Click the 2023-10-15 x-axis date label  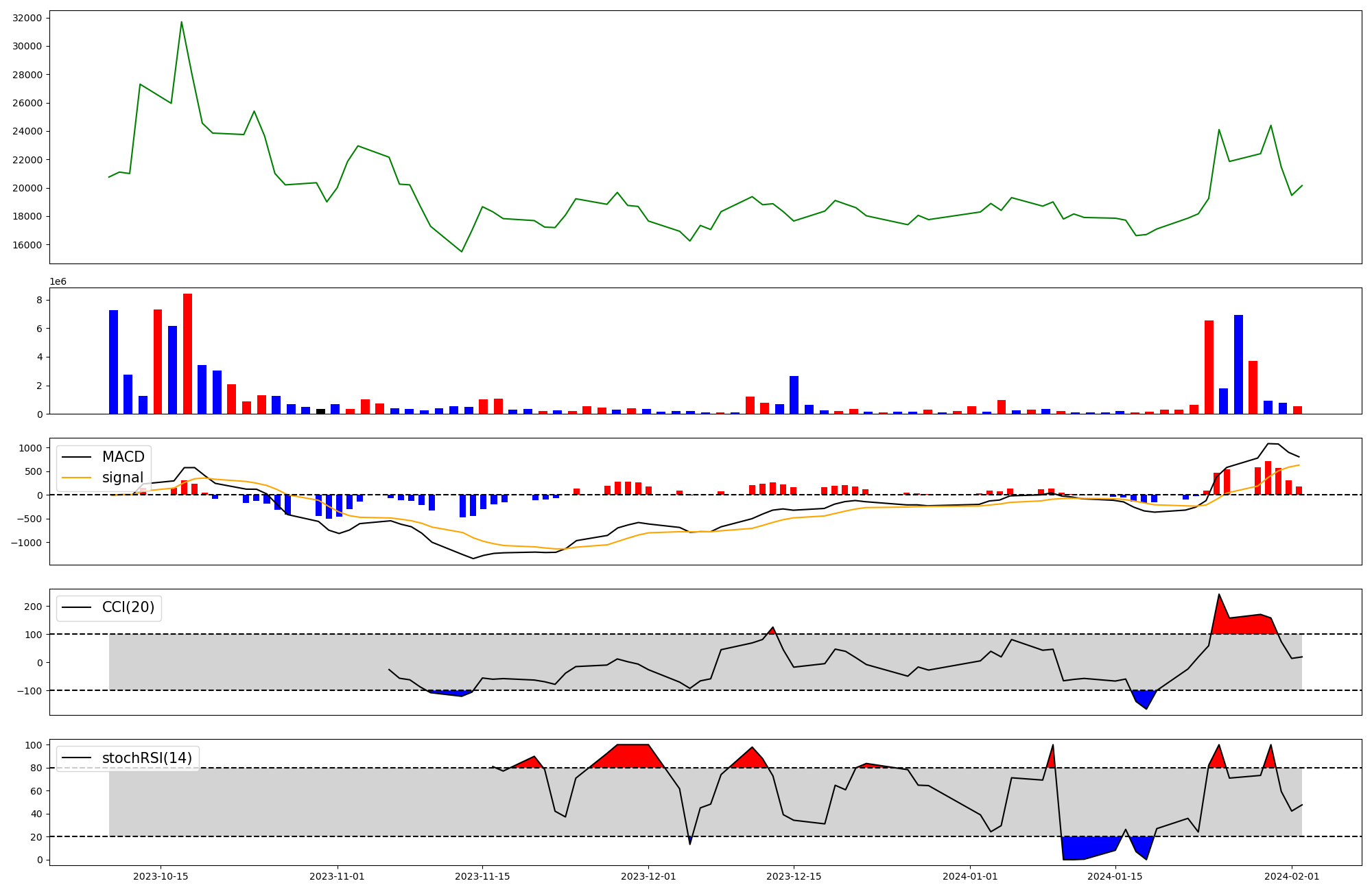point(161,876)
